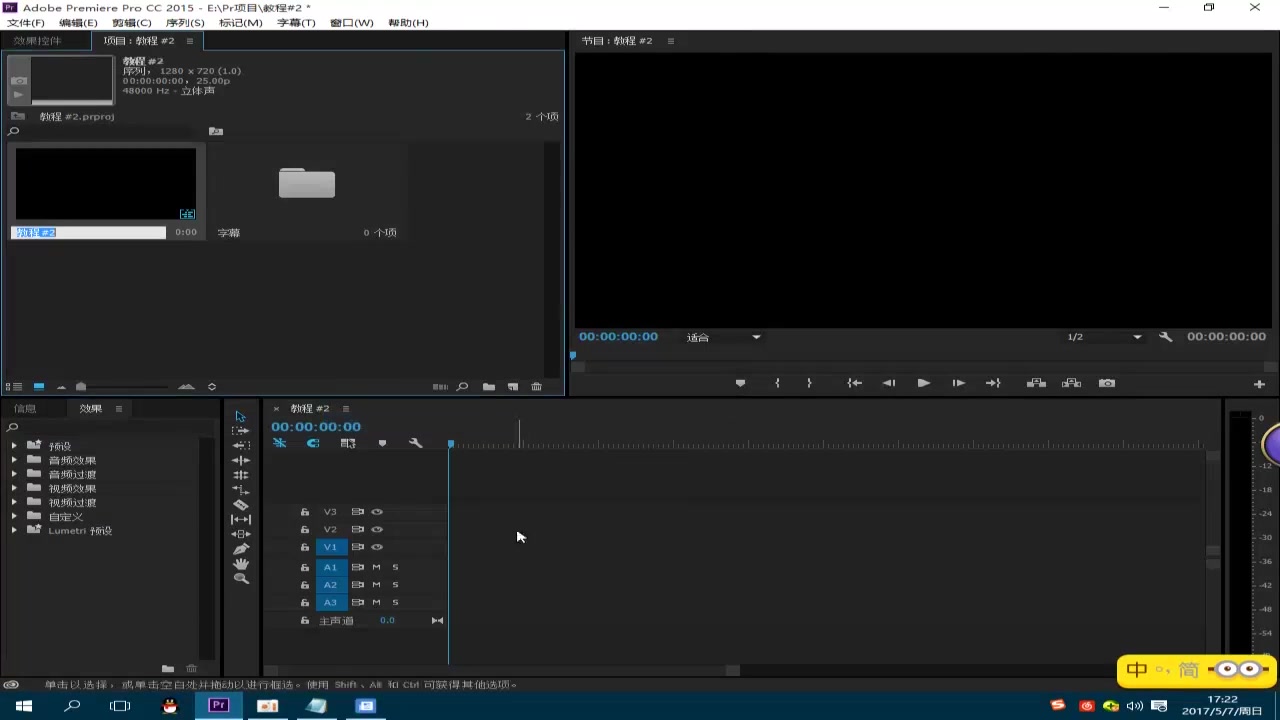Click Export Frame camera icon
The width and height of the screenshot is (1280, 720).
[1107, 383]
